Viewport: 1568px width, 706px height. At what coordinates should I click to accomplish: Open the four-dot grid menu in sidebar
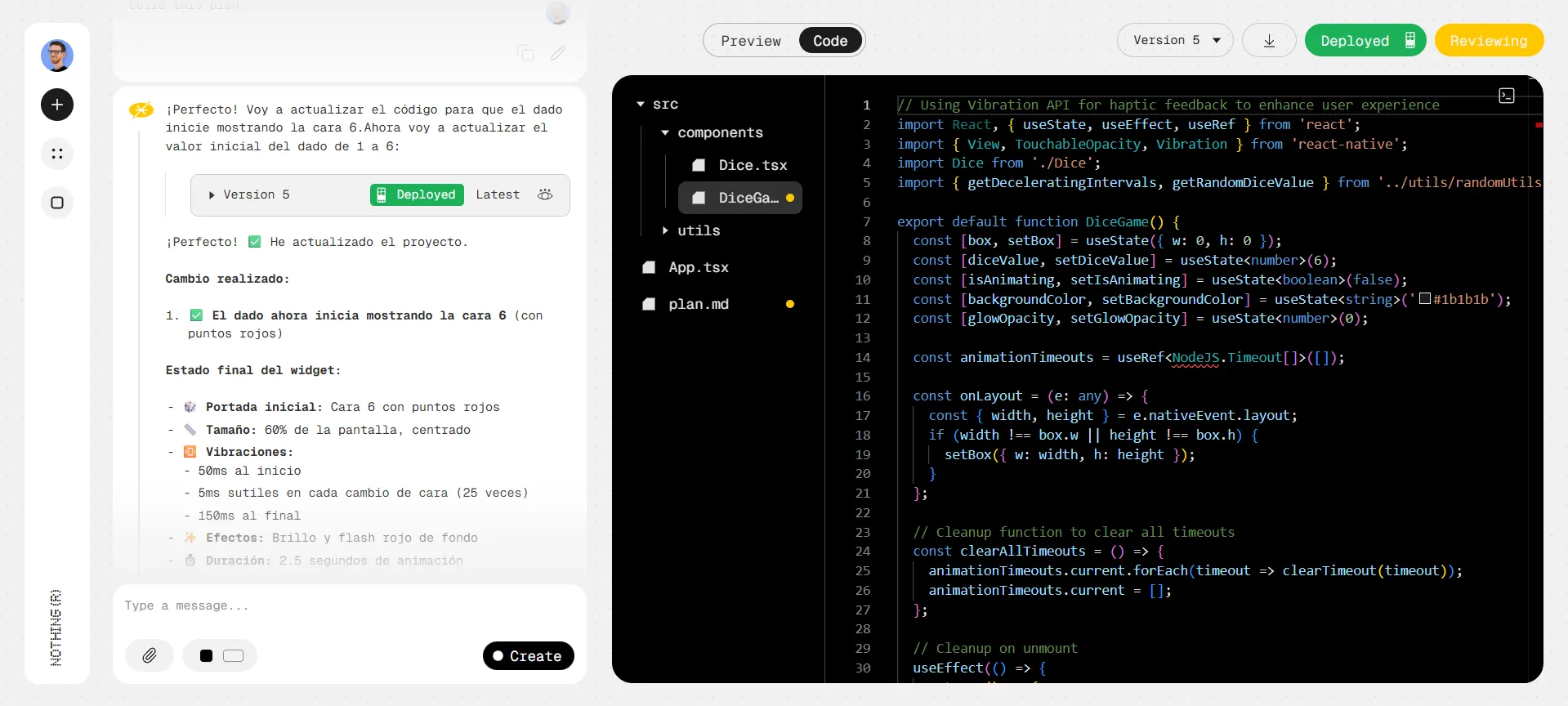pyautogui.click(x=57, y=154)
